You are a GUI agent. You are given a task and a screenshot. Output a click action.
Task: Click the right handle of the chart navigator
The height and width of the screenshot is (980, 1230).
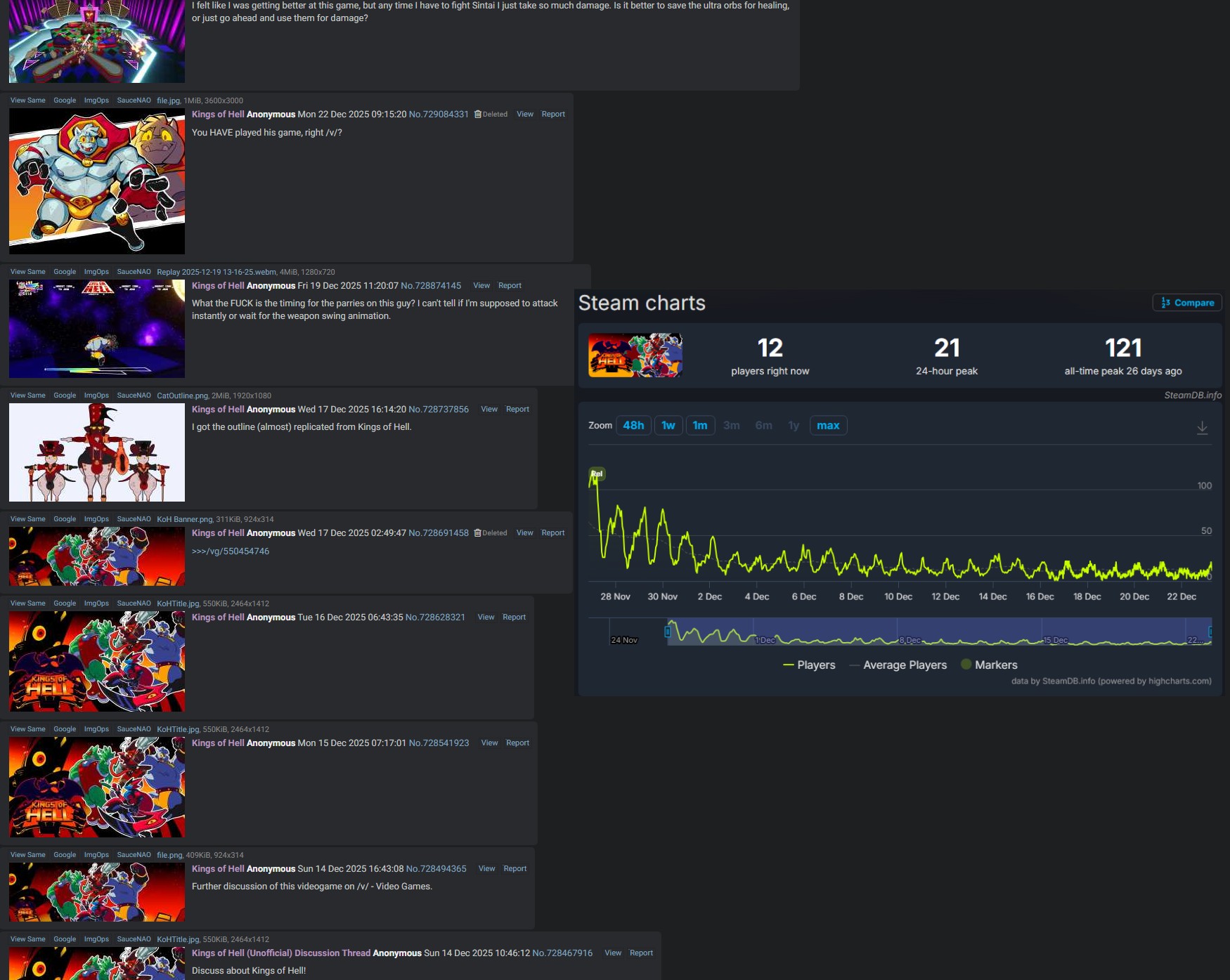[x=1210, y=632]
